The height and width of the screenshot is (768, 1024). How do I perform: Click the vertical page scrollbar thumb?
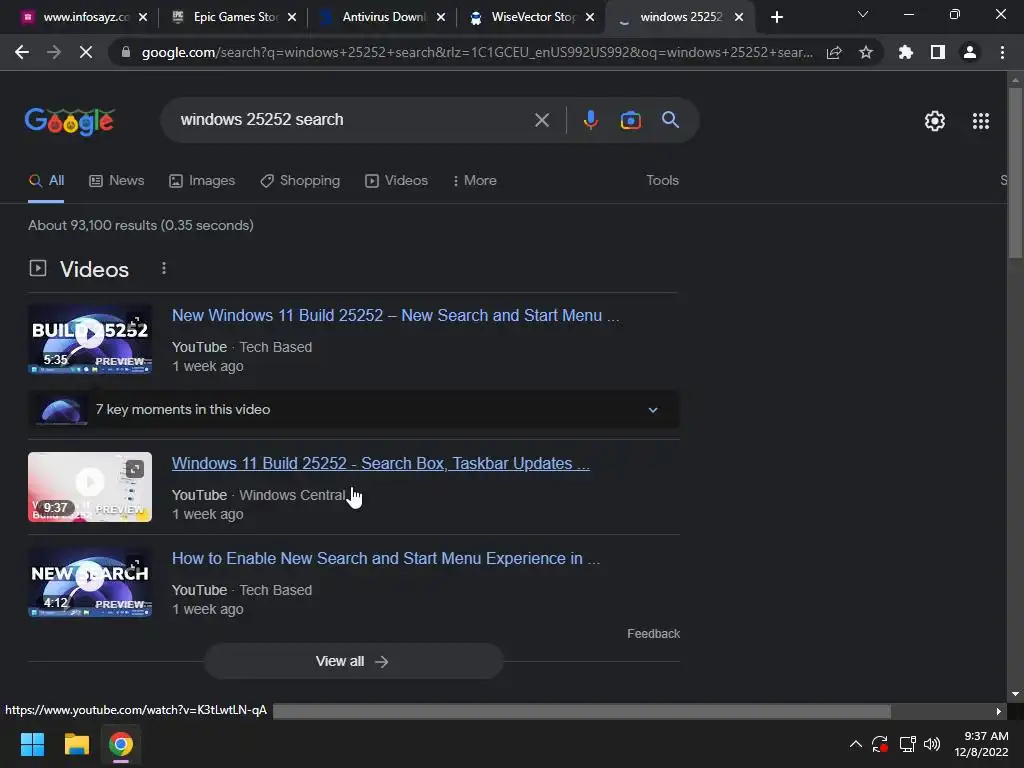(1015, 172)
